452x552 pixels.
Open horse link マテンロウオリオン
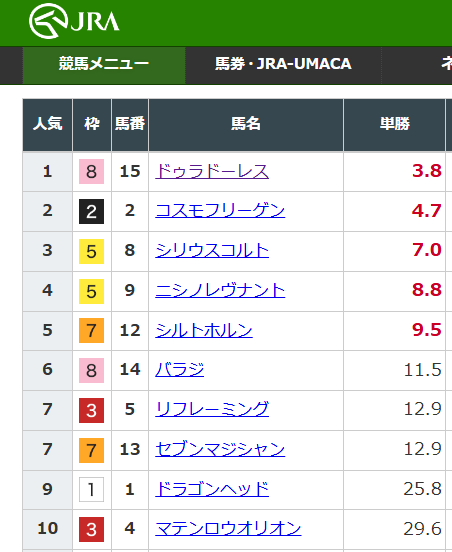tap(228, 529)
